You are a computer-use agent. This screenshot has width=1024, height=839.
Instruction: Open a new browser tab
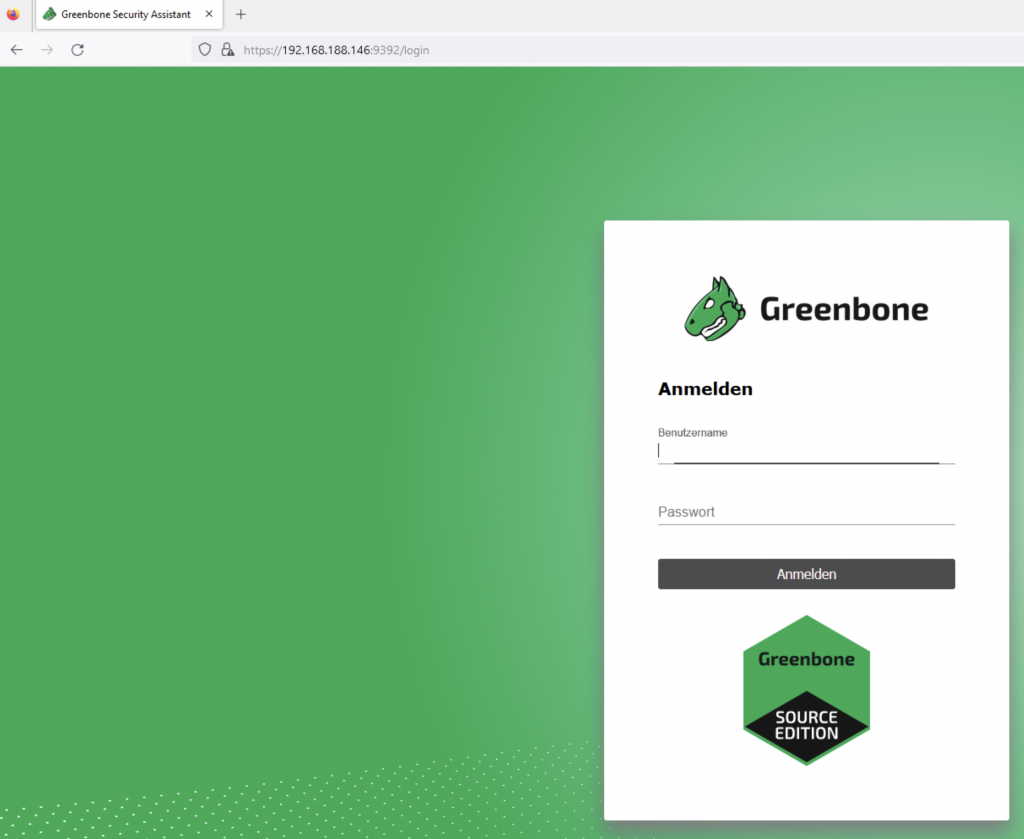pos(240,15)
